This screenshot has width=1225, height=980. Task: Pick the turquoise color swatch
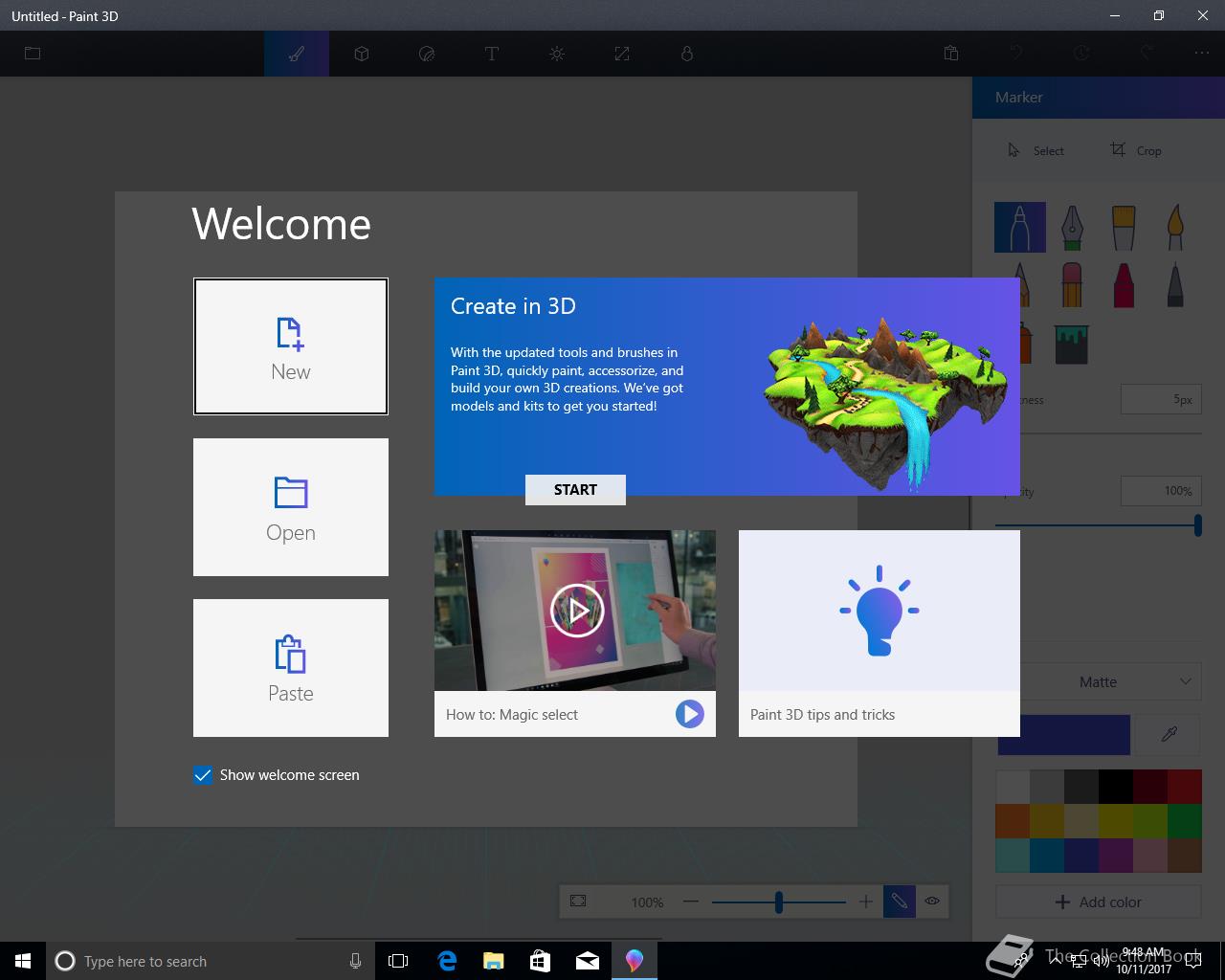[x=1013, y=856]
